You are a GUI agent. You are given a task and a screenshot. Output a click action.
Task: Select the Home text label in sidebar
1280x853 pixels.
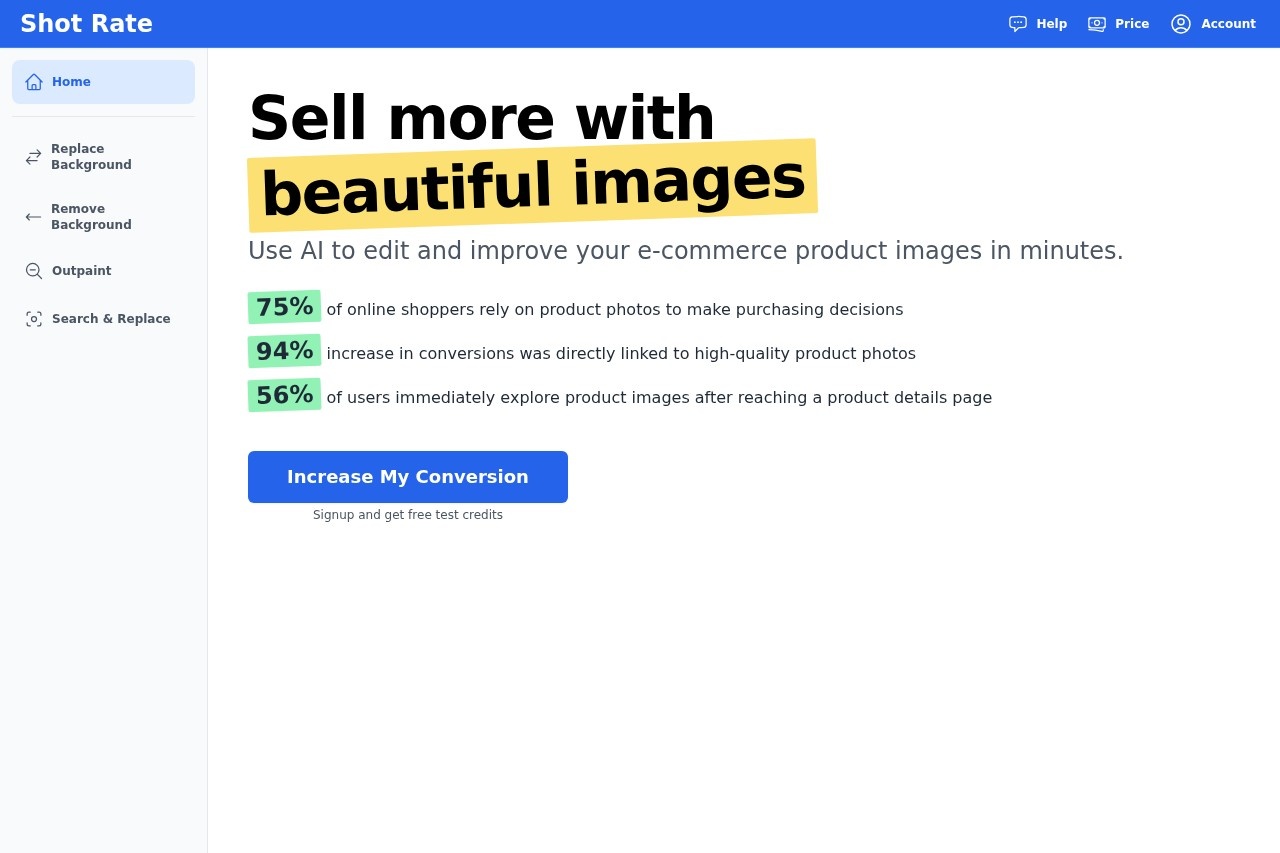point(71,82)
